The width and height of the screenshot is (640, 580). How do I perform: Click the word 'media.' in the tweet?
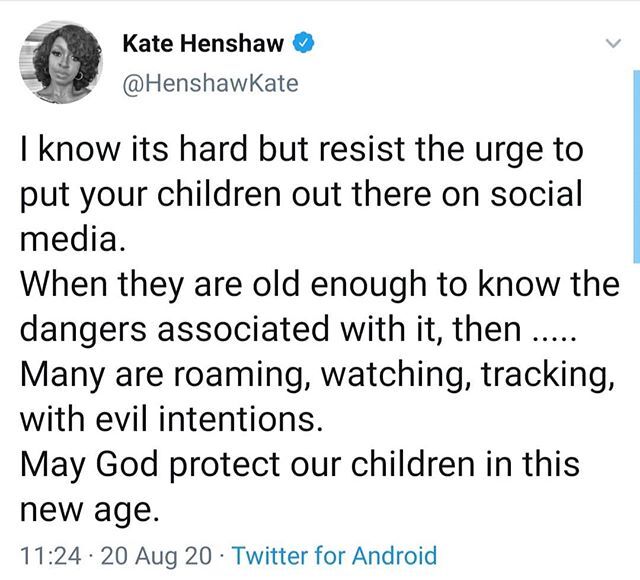tap(72, 239)
